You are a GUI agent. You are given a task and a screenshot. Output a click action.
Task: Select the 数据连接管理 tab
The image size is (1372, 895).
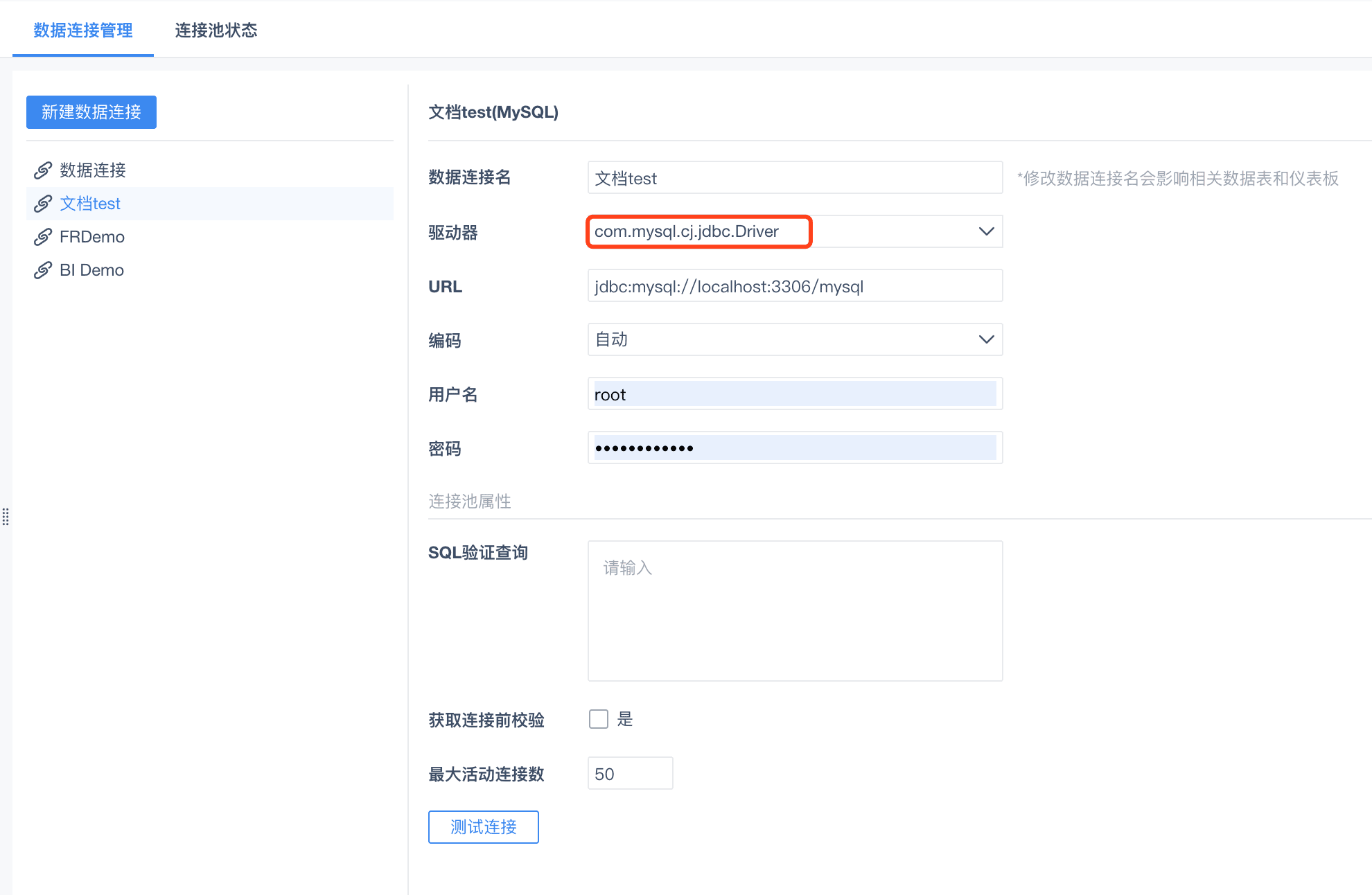tap(83, 30)
